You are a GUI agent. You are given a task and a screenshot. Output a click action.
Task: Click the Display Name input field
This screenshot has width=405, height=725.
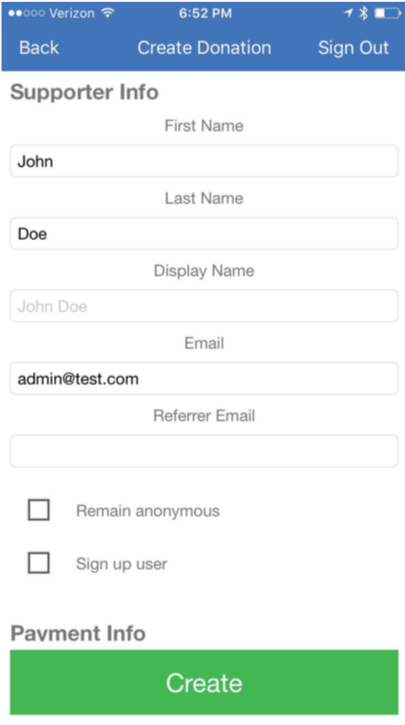coord(204,306)
